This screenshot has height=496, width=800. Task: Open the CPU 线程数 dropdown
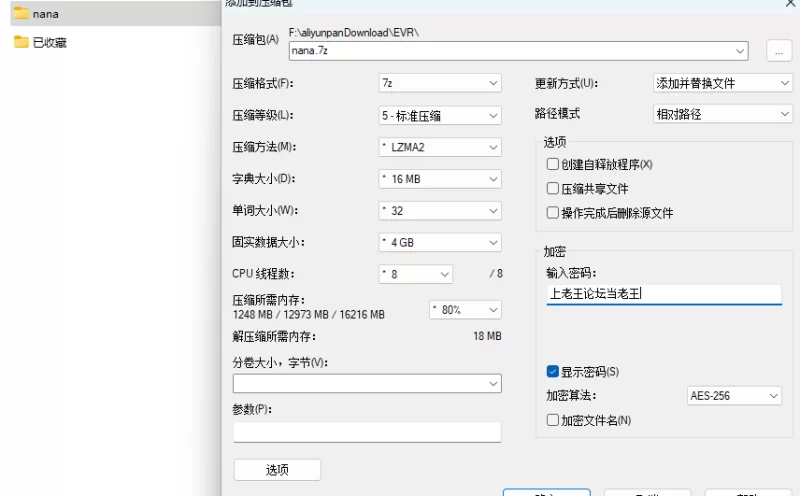click(x=415, y=274)
